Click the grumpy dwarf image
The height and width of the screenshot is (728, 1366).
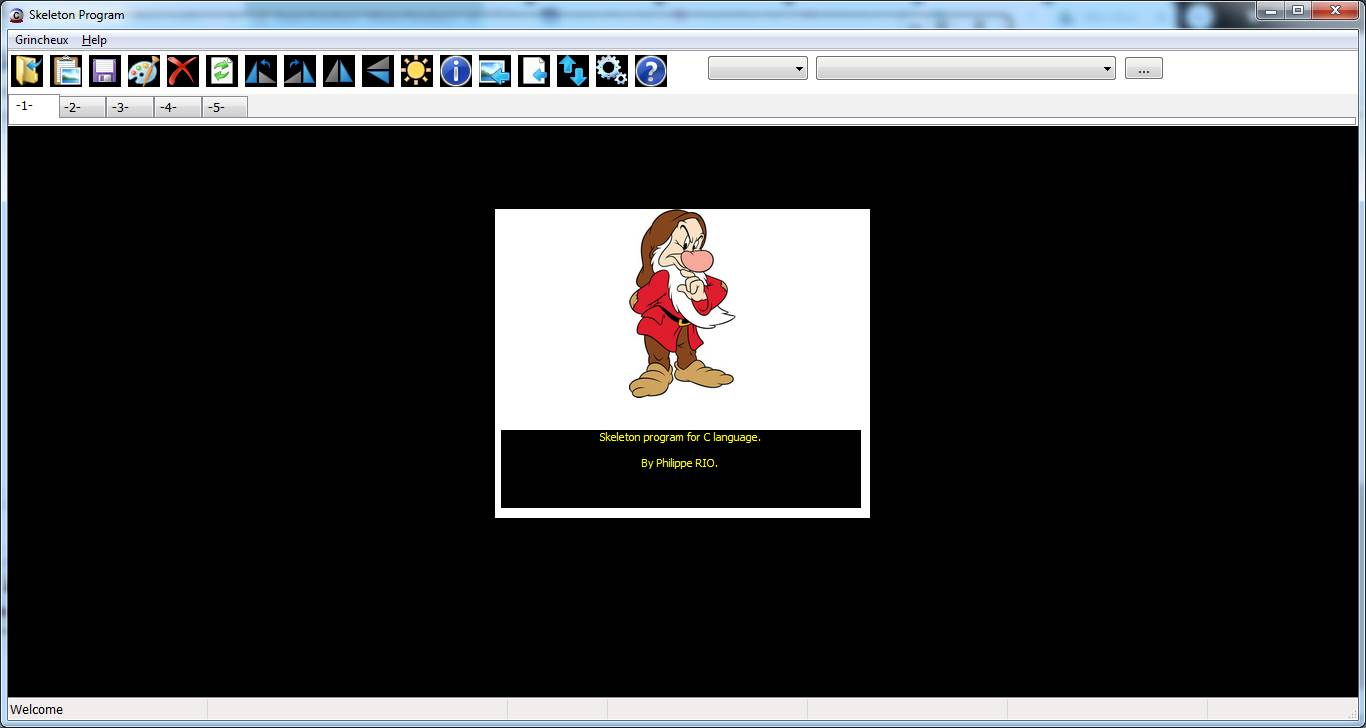pos(682,305)
